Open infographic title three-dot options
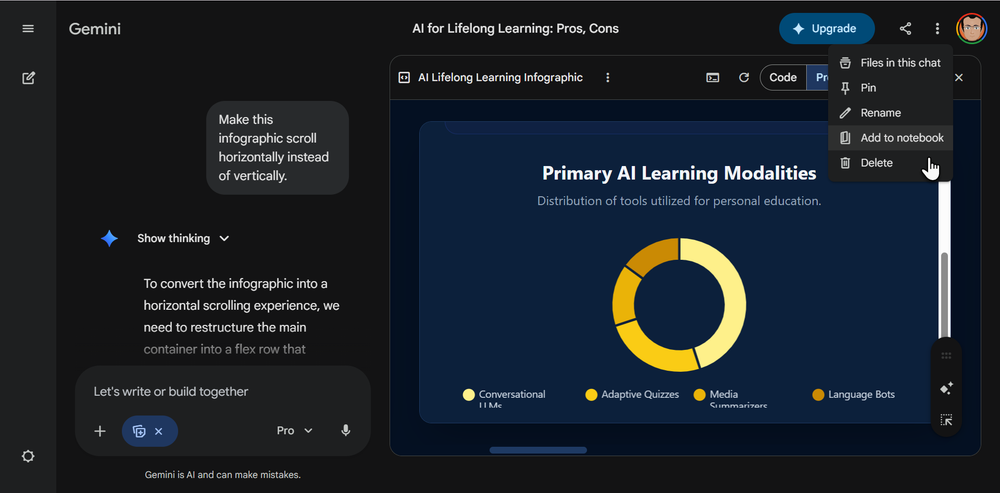The image size is (1000, 493). tap(607, 78)
